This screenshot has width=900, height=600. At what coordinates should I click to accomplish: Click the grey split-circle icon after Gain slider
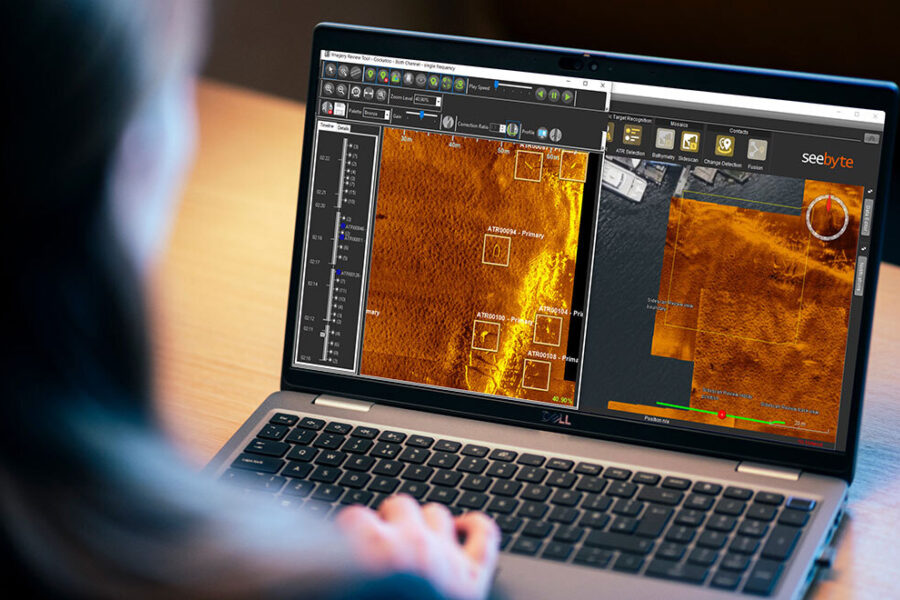(x=448, y=122)
